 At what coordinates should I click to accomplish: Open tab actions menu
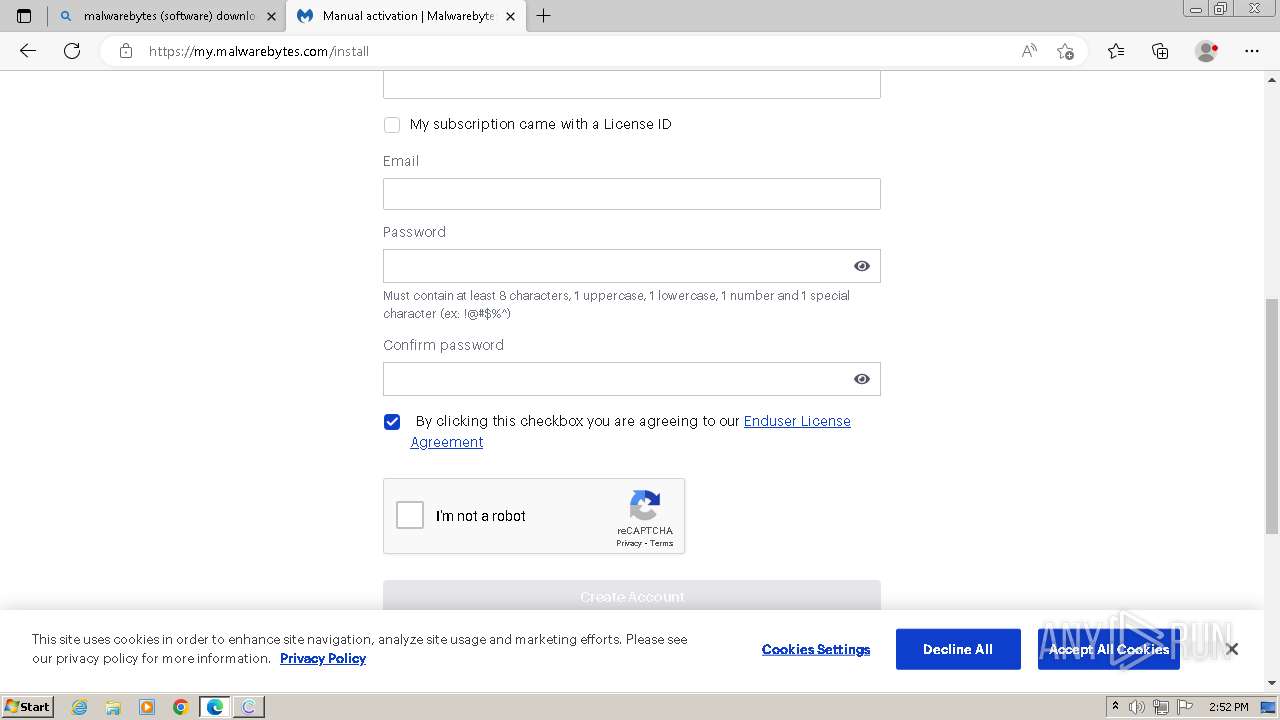[24, 16]
